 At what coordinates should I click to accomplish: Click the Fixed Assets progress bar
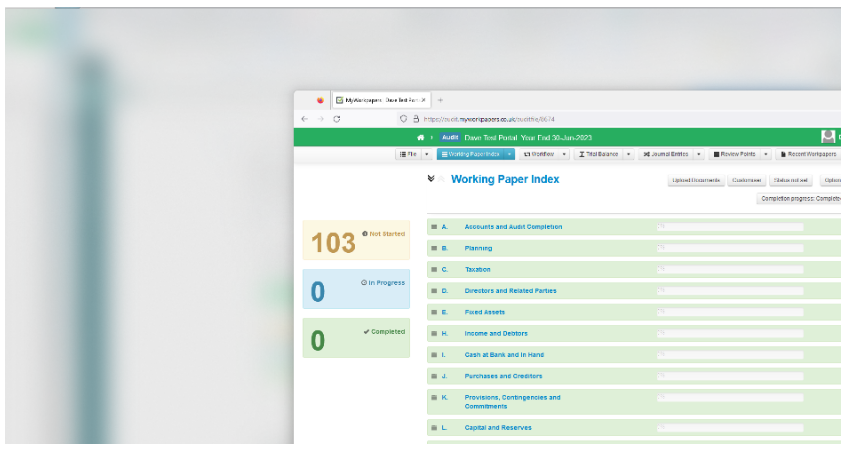point(730,312)
